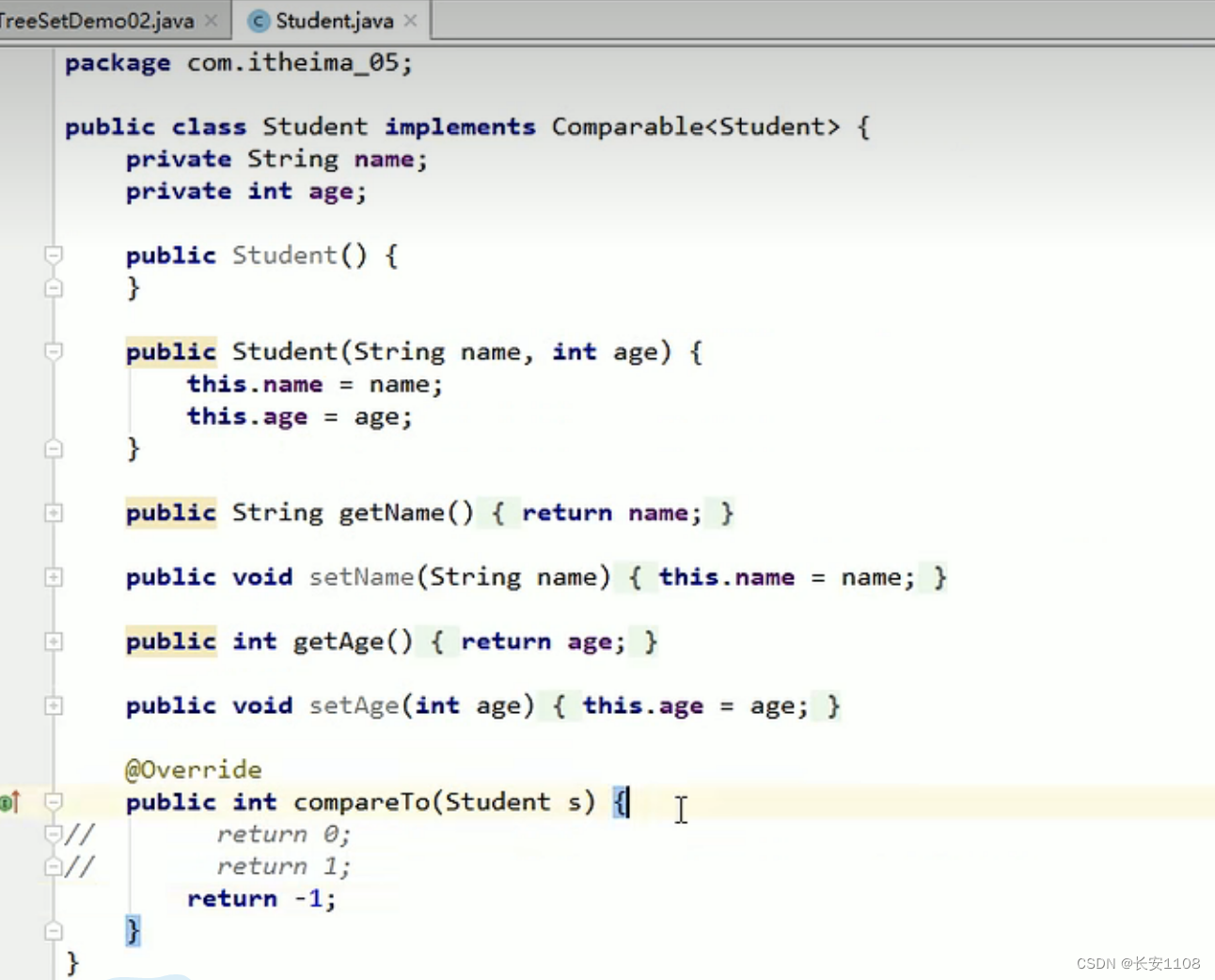Collapse the no-arg Student() constructor fold
The height and width of the screenshot is (980, 1215).
[54, 255]
